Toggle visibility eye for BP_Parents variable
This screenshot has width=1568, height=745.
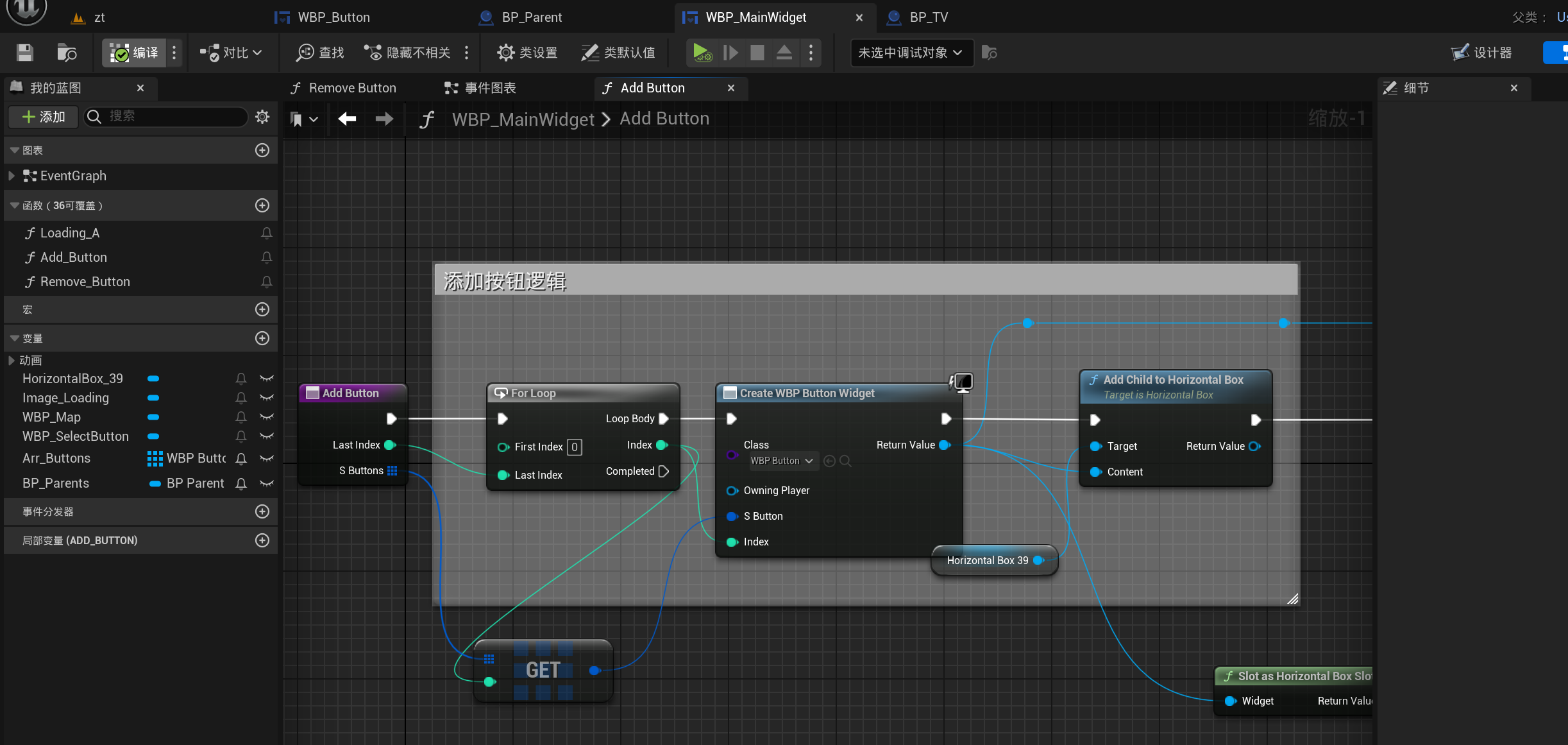[x=267, y=483]
